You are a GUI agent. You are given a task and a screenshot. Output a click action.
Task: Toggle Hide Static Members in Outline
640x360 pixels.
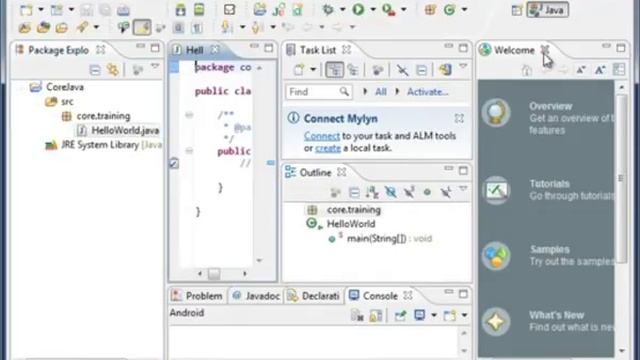pyautogui.click(x=409, y=192)
